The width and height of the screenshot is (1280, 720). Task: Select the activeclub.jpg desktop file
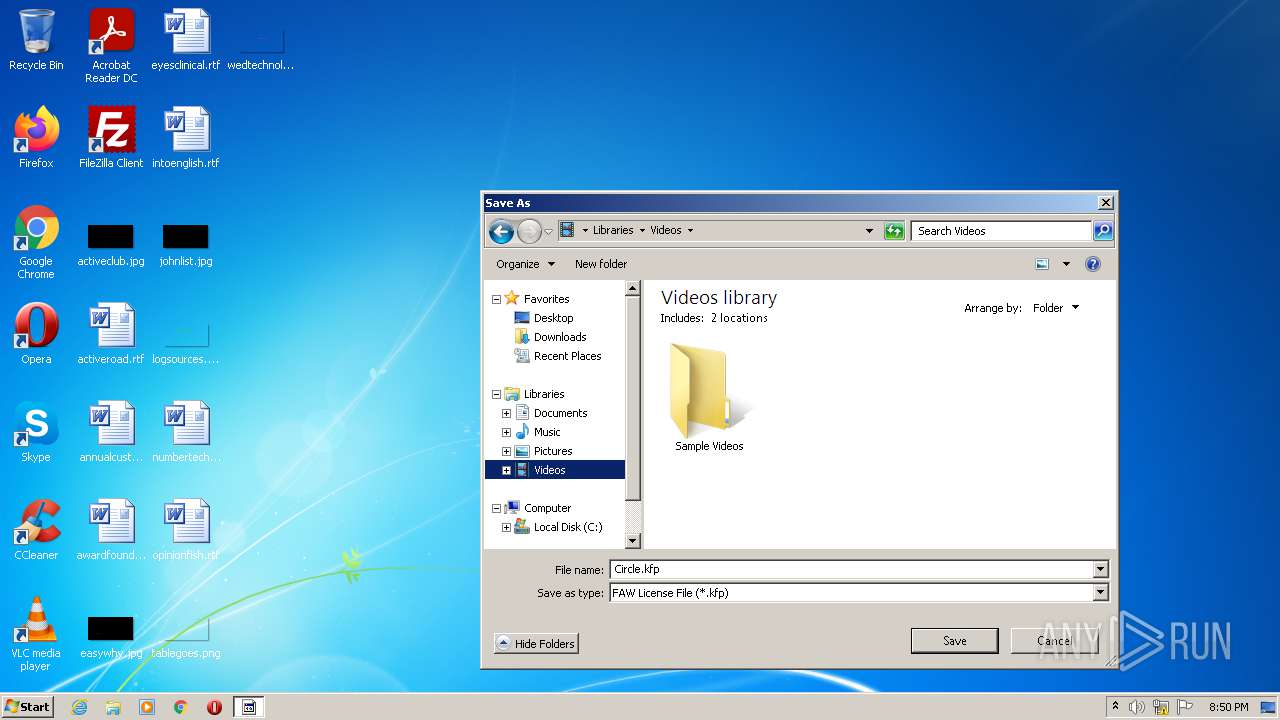click(111, 245)
